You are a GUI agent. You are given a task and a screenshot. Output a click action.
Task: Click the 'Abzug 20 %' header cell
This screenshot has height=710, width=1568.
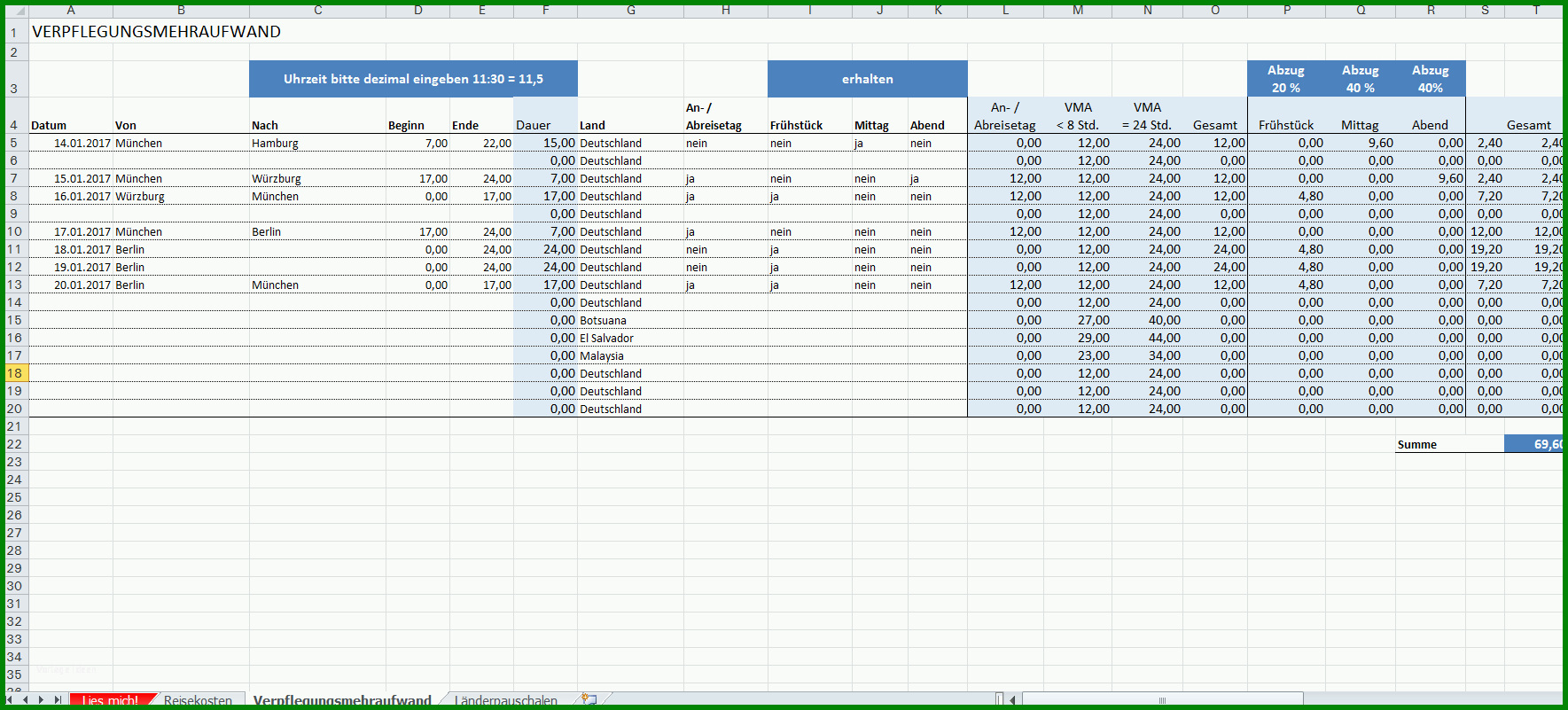tap(1286, 79)
